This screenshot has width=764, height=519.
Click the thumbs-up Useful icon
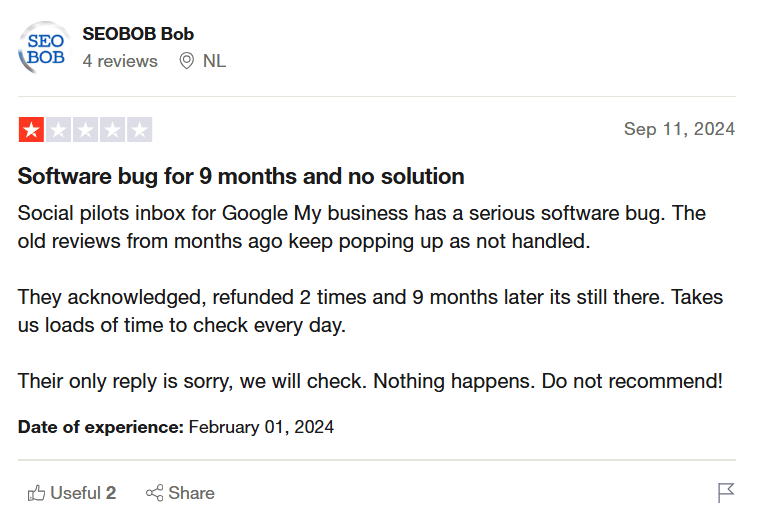(37, 493)
